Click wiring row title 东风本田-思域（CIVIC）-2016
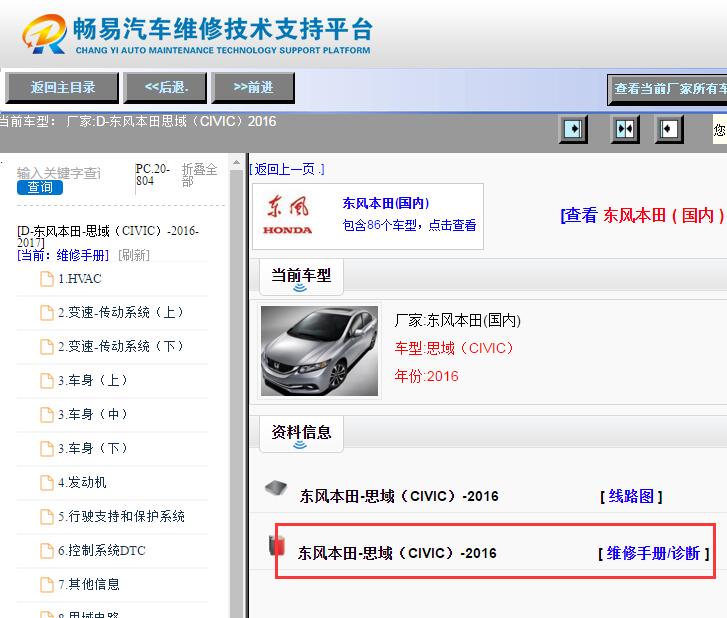 399,497
